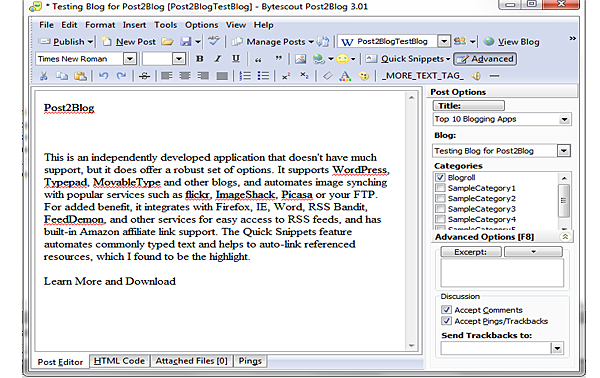Check SampleCategory2 checkbox

pos(440,198)
